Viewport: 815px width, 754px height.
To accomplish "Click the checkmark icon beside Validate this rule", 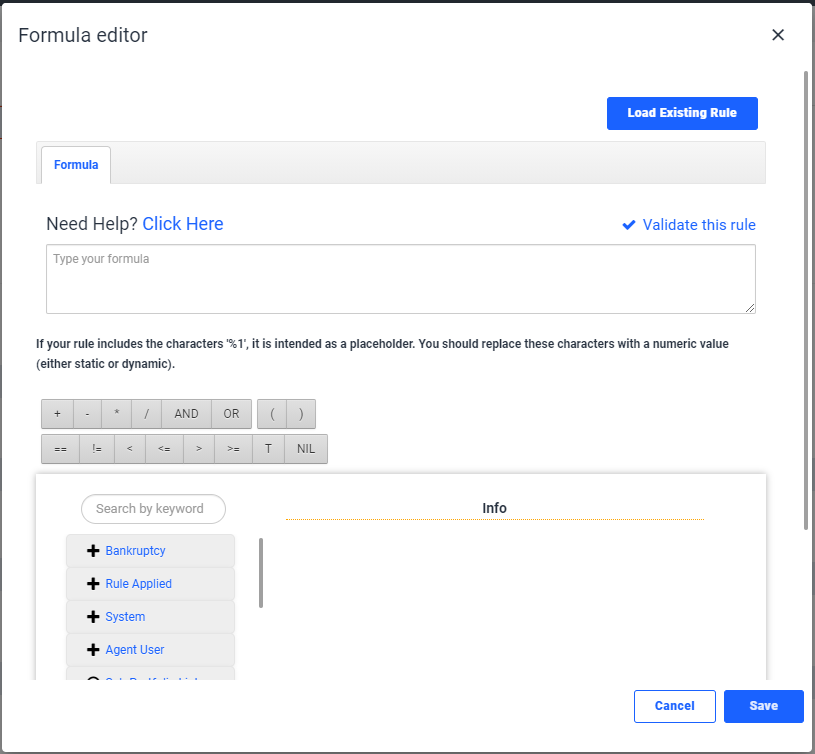I will (x=629, y=225).
